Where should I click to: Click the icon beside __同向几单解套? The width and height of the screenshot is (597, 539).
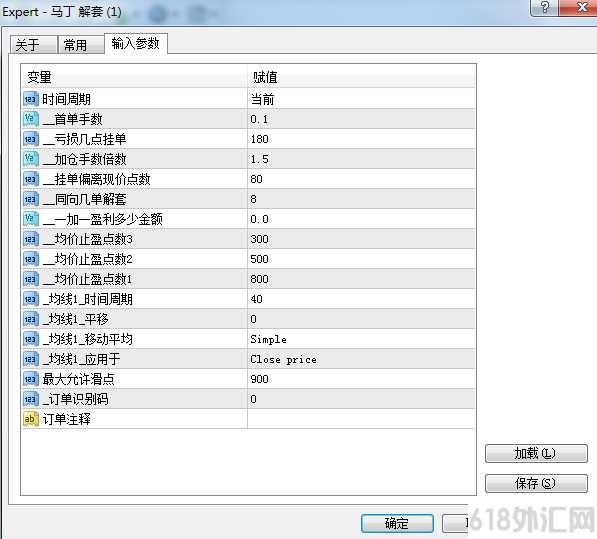tap(31, 199)
